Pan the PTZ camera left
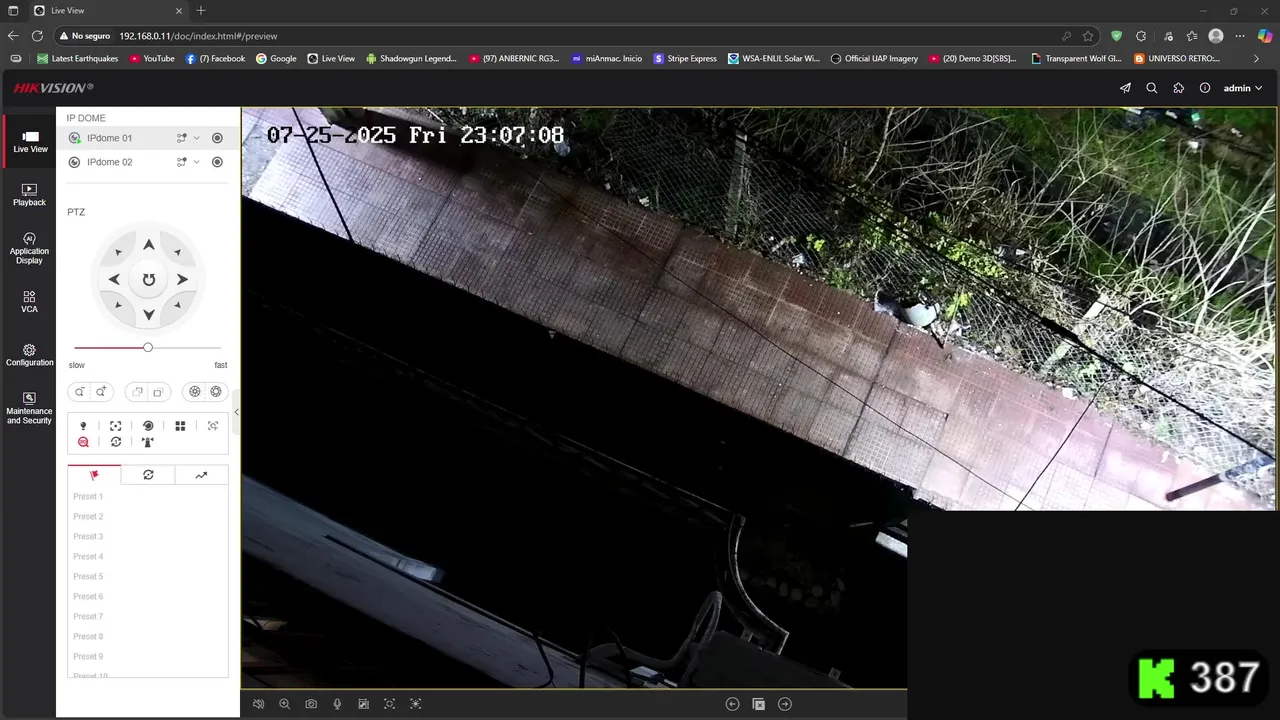 [x=114, y=280]
